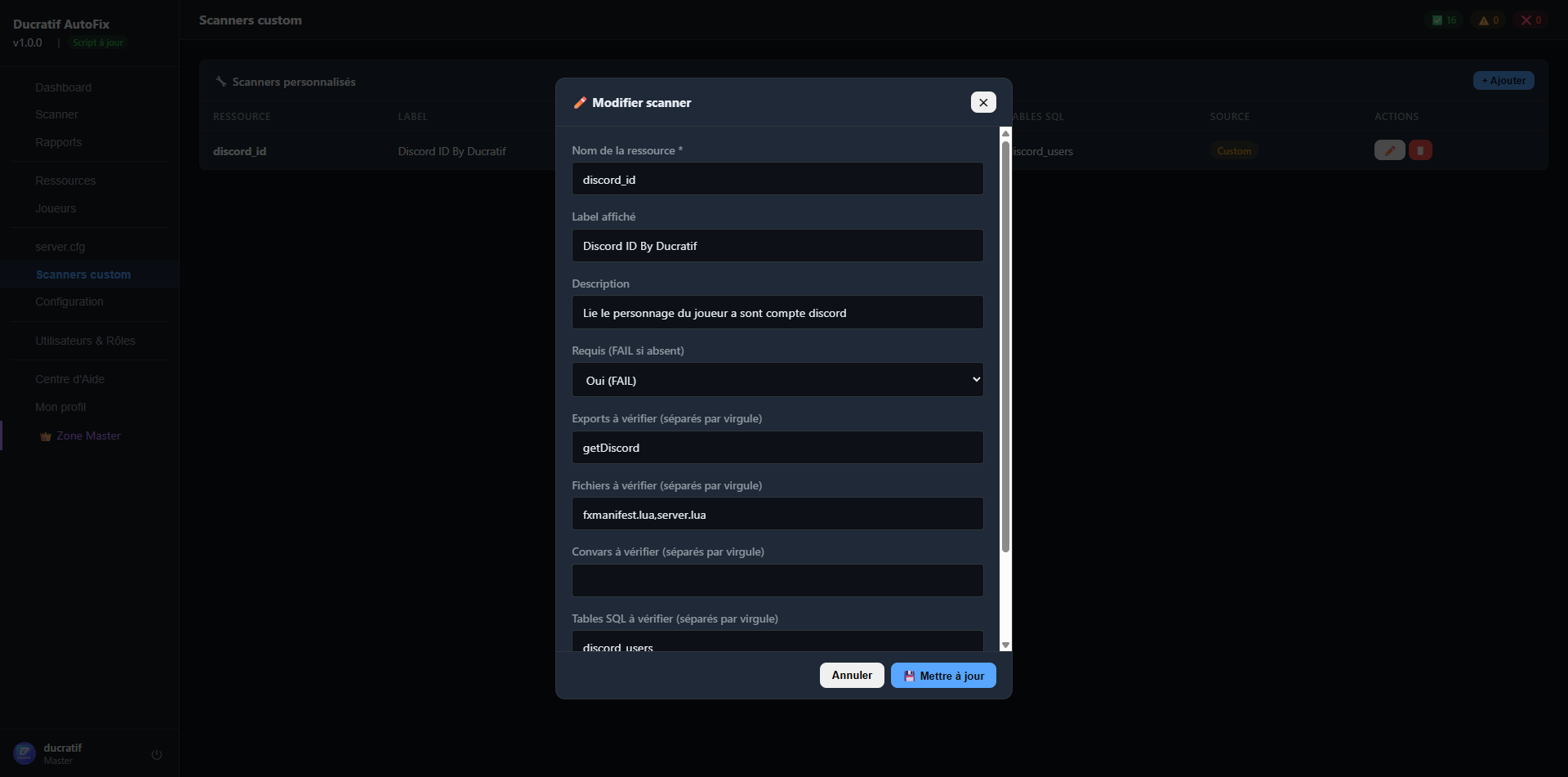The width and height of the screenshot is (1568, 777).
Task: Click the modal scrollbar down arrow
Action: pyautogui.click(x=1004, y=645)
